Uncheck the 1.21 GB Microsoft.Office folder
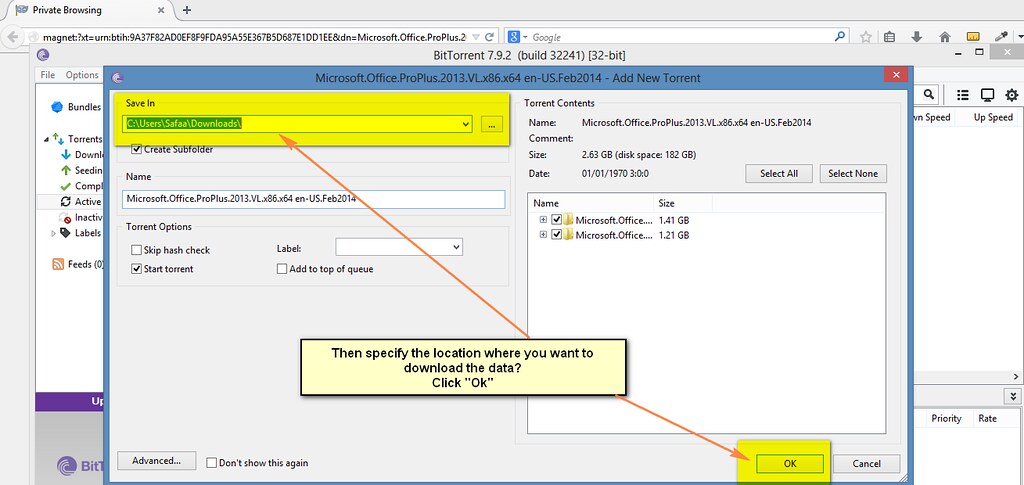Viewport: 1024px width, 485px height. point(556,235)
